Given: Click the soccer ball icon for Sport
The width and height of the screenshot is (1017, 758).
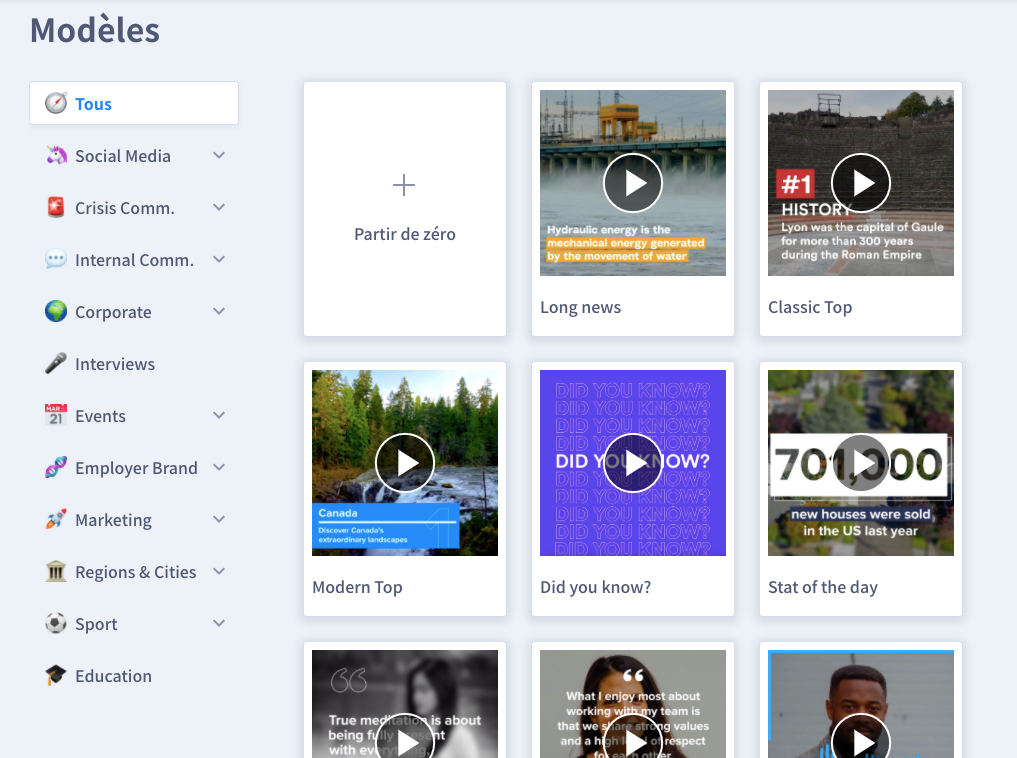Looking at the screenshot, I should [56, 623].
